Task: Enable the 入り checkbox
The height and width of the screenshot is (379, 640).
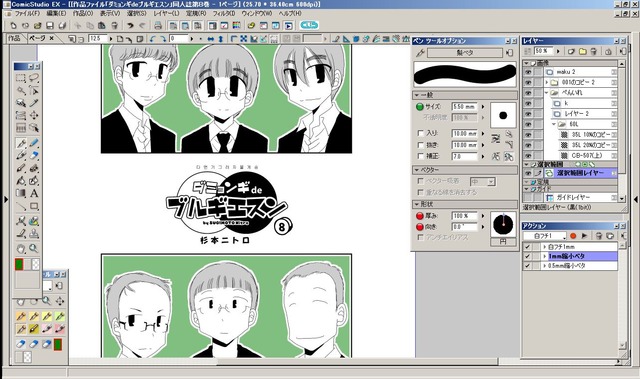Action: [420, 133]
